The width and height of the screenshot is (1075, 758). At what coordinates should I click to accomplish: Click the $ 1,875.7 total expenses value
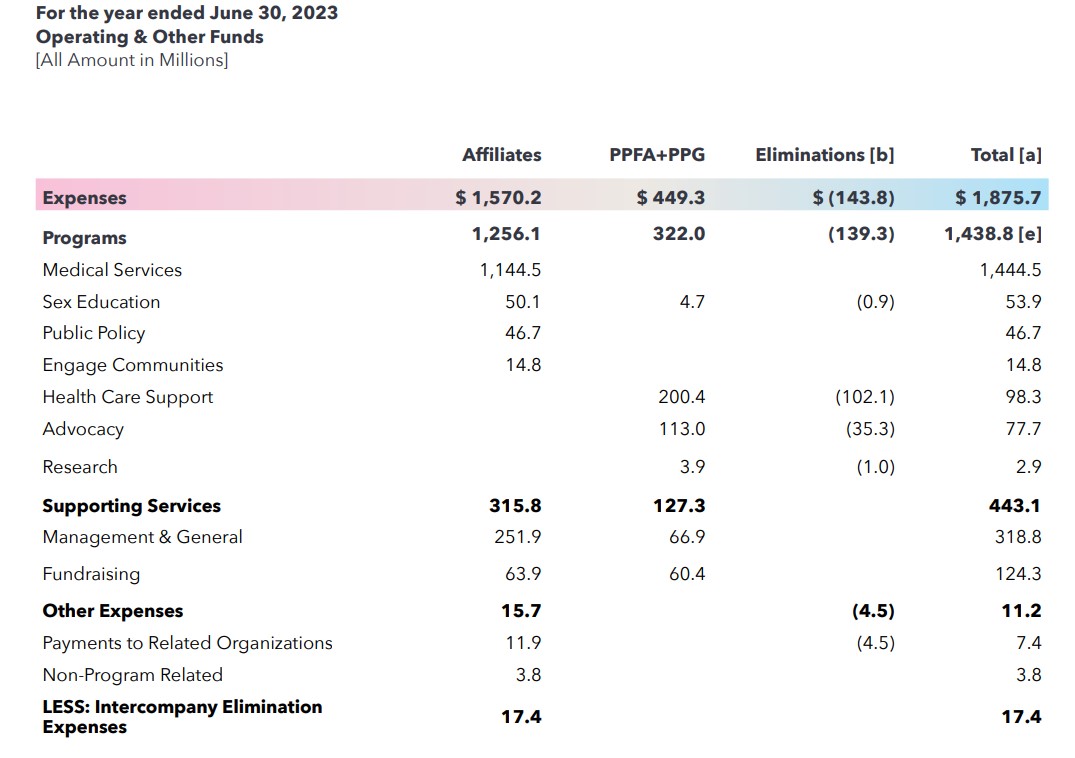point(998,198)
